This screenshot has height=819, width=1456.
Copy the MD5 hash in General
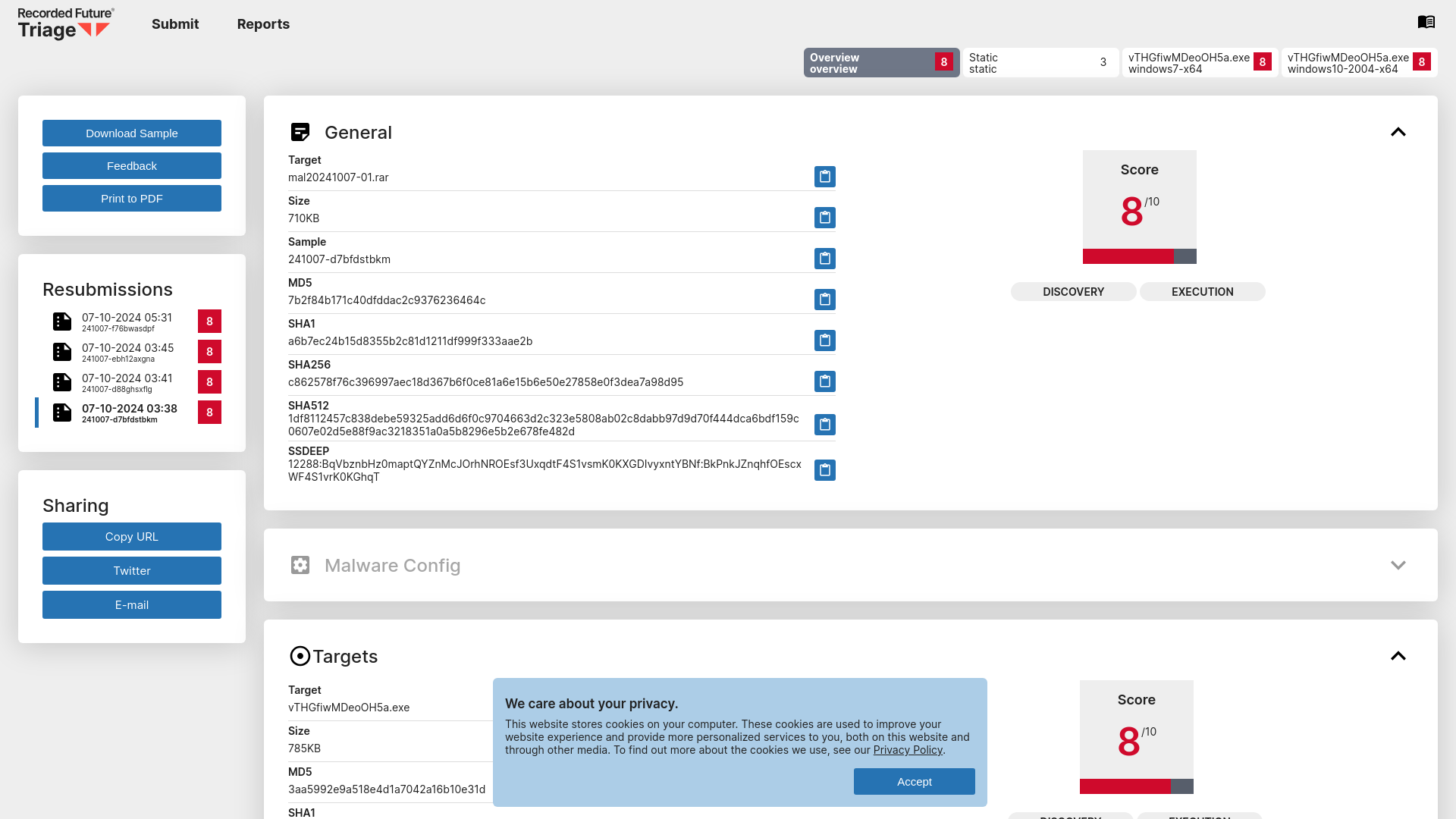coord(825,300)
